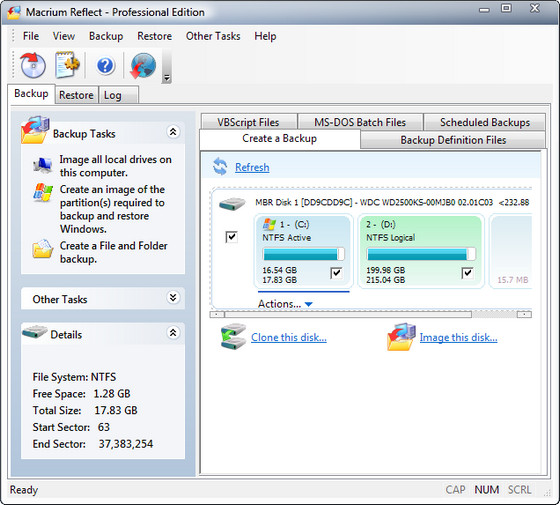This screenshot has height=505, width=560.
Task: Click the globe check-for-updates toolbar icon
Action: pyautogui.click(x=143, y=66)
